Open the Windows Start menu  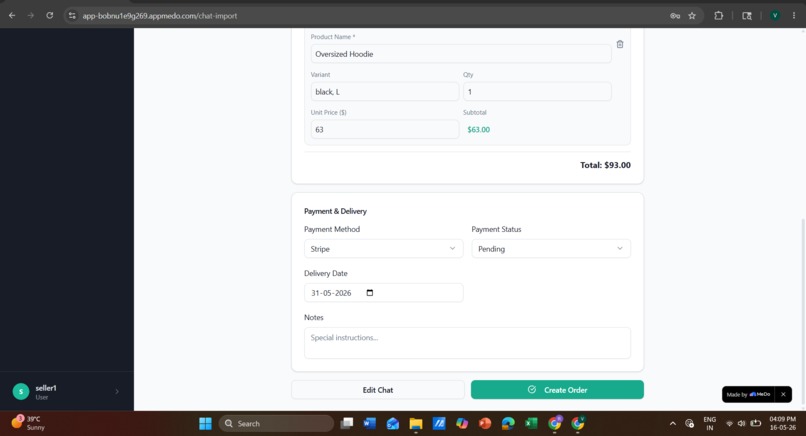coord(205,423)
